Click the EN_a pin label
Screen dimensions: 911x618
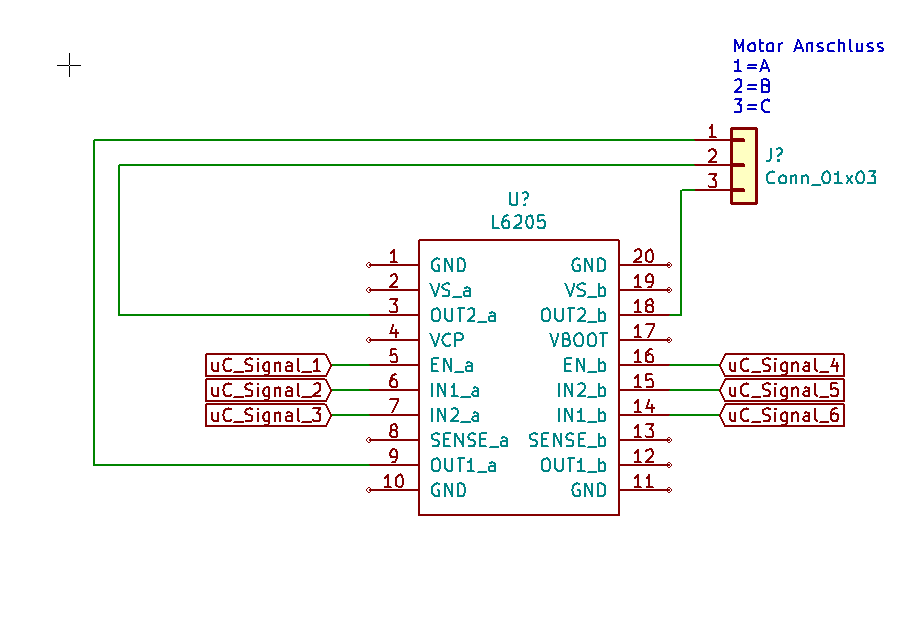point(451,365)
